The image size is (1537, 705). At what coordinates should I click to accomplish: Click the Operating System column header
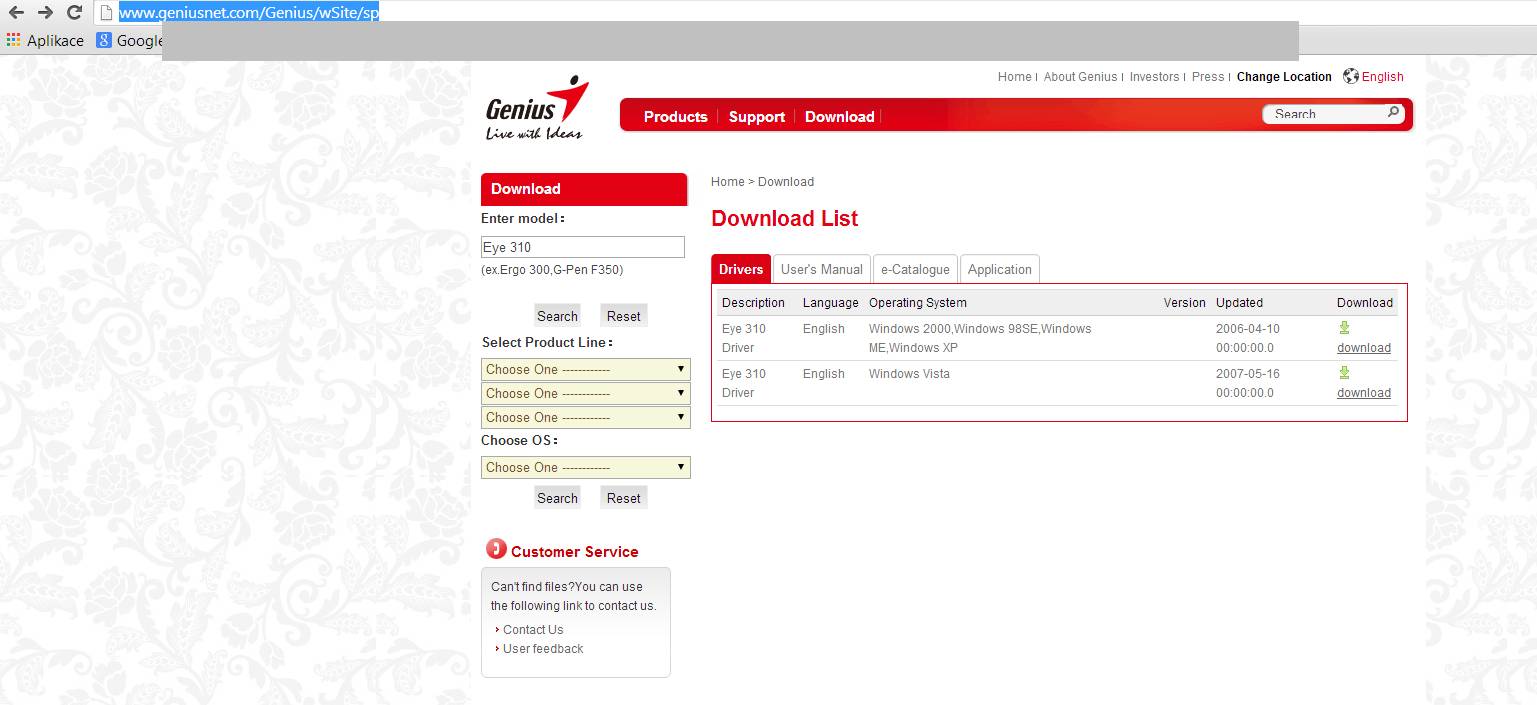click(x=918, y=303)
